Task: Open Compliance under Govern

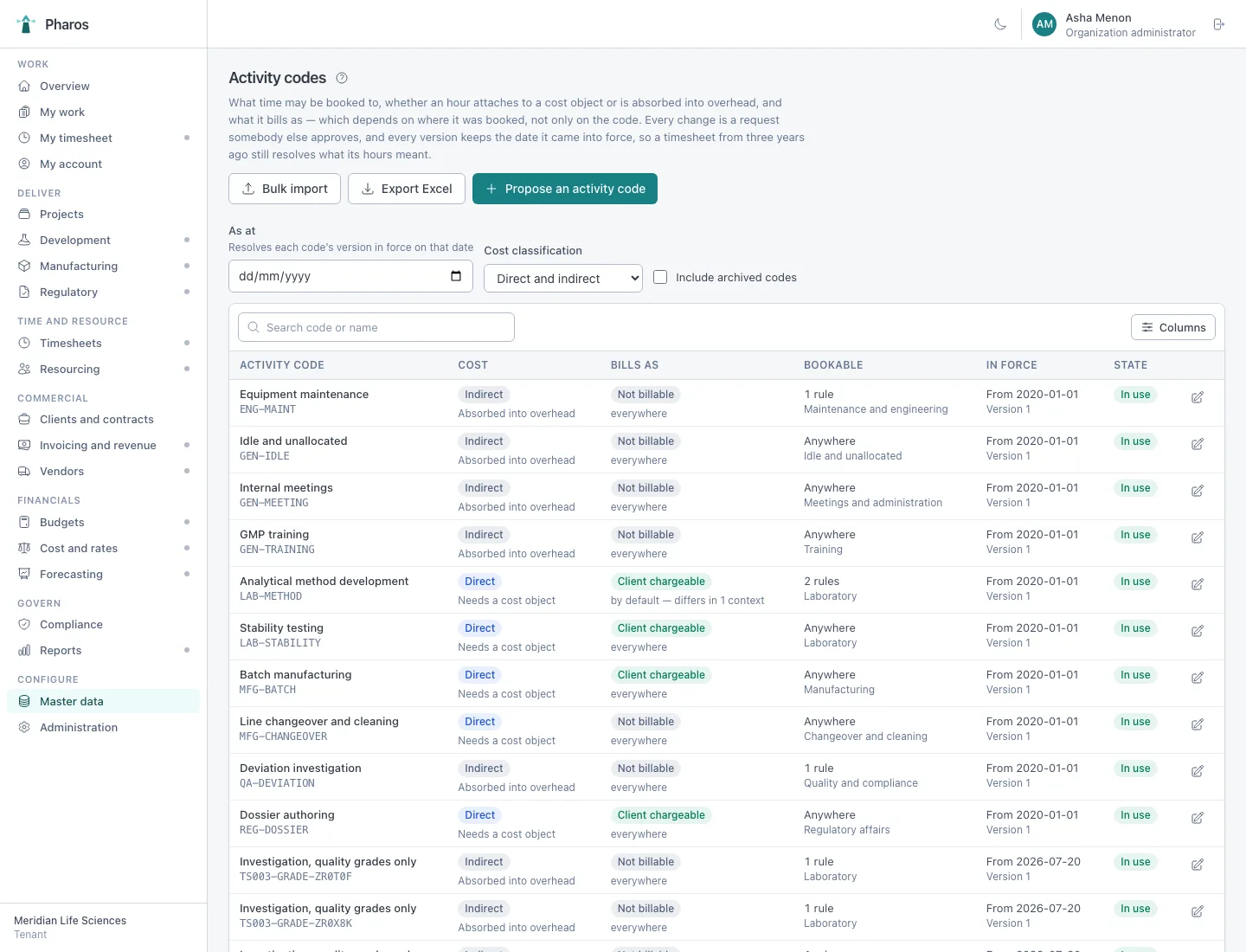Action: (x=103, y=625)
